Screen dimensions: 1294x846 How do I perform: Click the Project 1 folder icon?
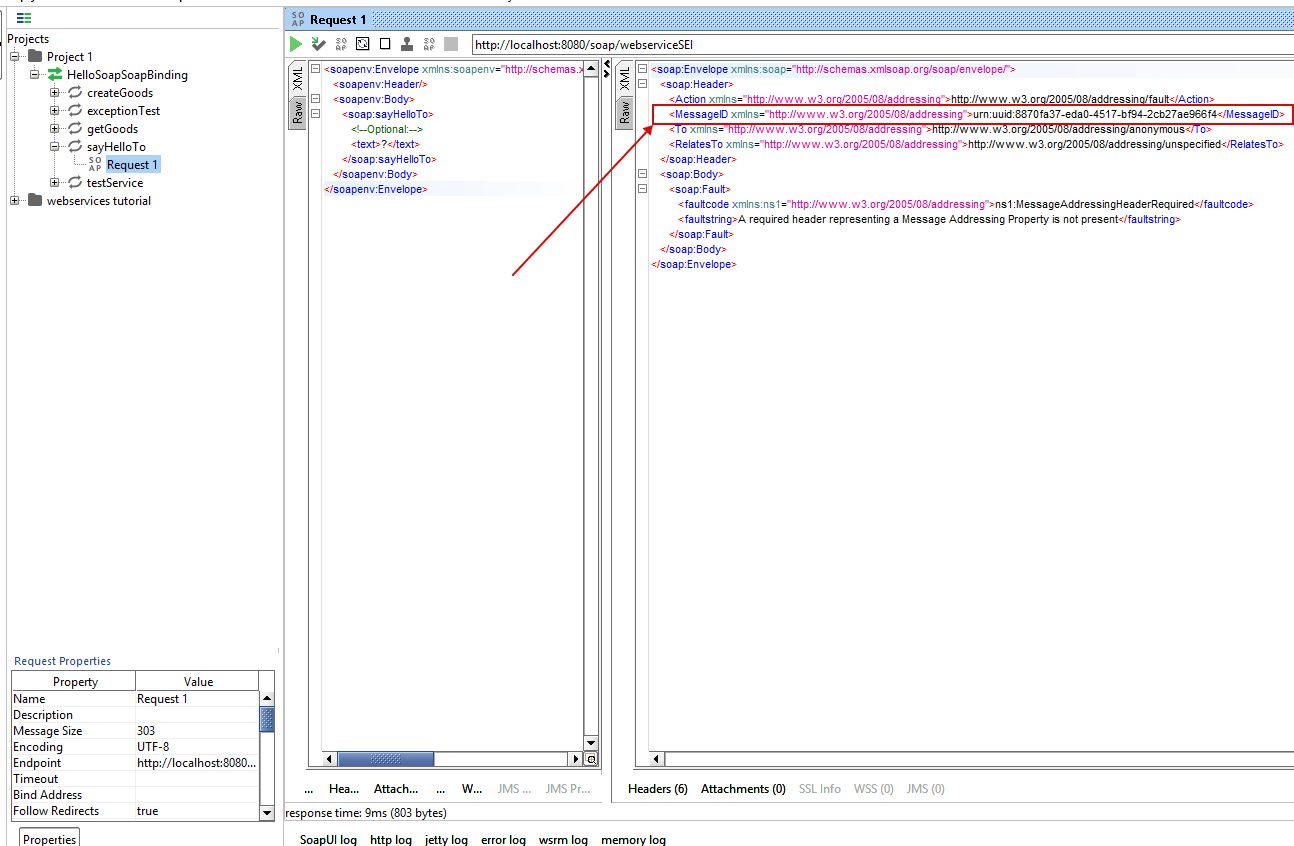(36, 56)
